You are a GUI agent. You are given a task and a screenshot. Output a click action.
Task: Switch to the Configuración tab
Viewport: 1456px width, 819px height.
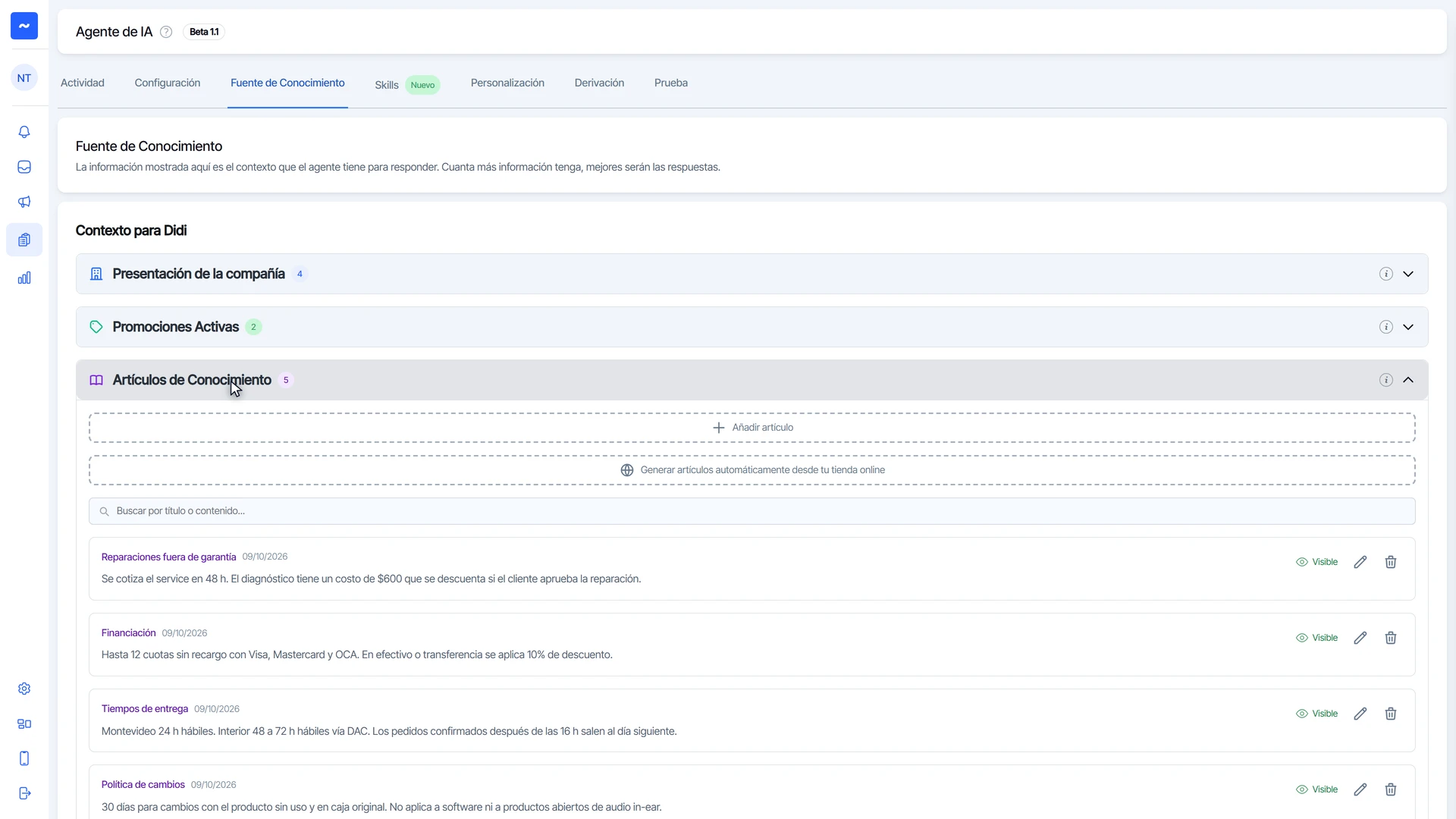[168, 83]
